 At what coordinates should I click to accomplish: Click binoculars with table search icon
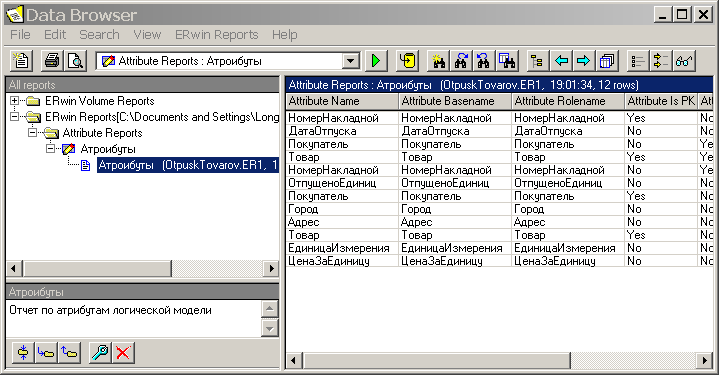coord(507,61)
